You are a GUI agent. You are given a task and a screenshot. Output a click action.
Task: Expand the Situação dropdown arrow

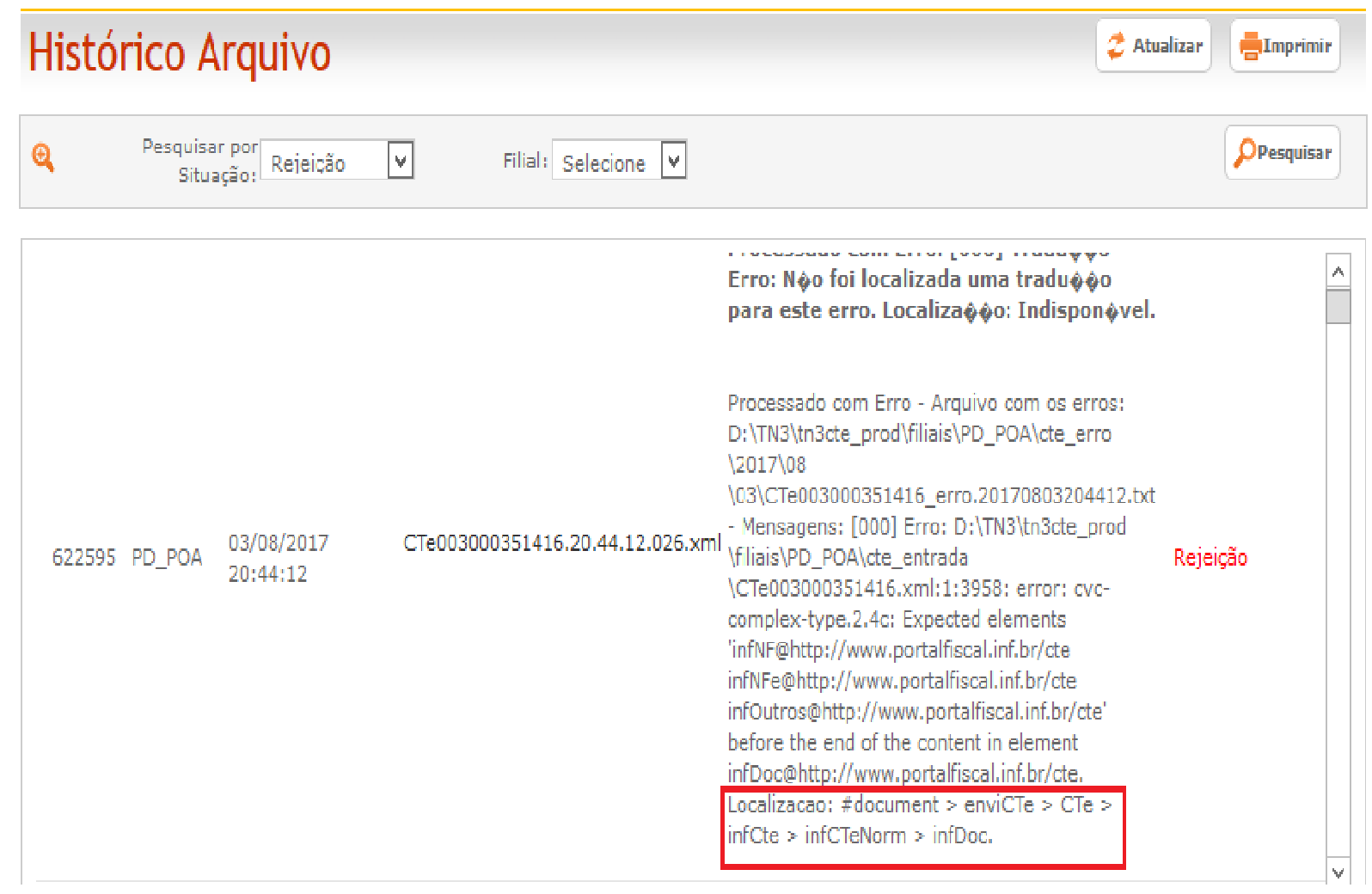401,160
